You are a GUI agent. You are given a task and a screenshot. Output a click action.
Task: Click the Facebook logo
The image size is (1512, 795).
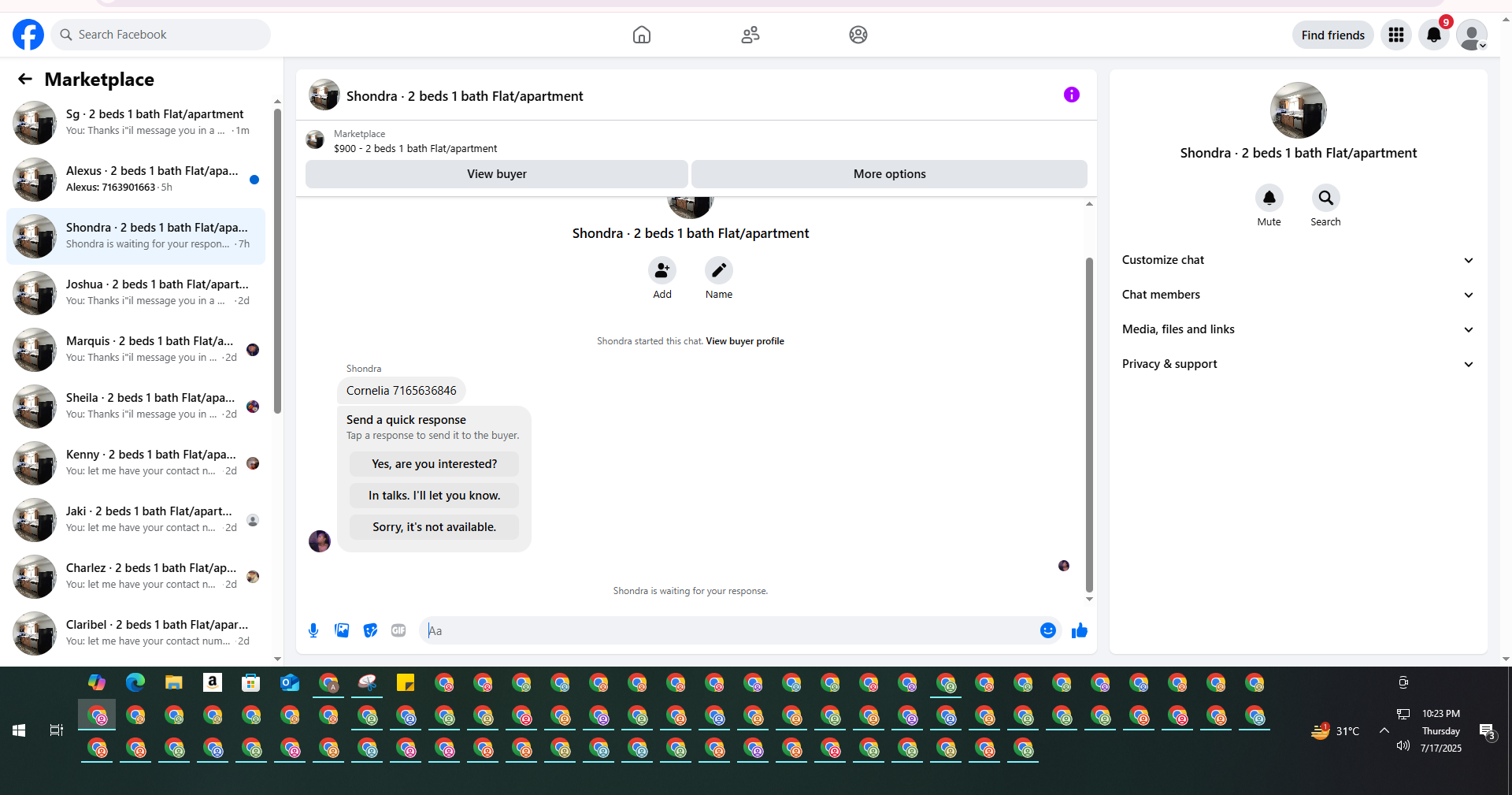28,35
